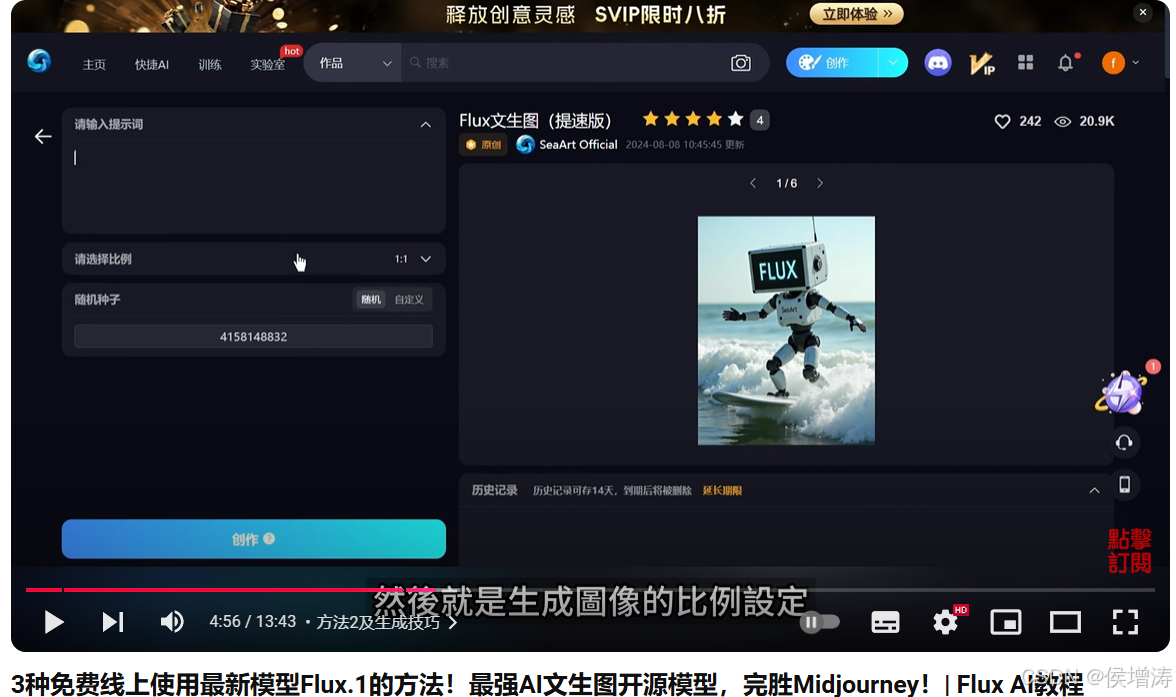Viewport: 1176px width, 697px height.
Task: Mute the video volume
Action: 172,622
